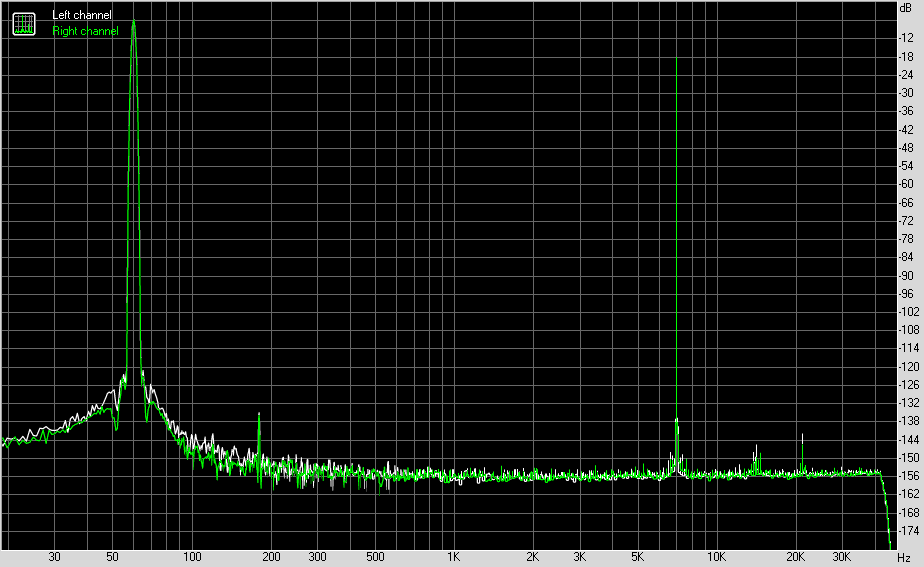Click the top of the 60 Hz main peak
924x567 pixels.
(134, 21)
